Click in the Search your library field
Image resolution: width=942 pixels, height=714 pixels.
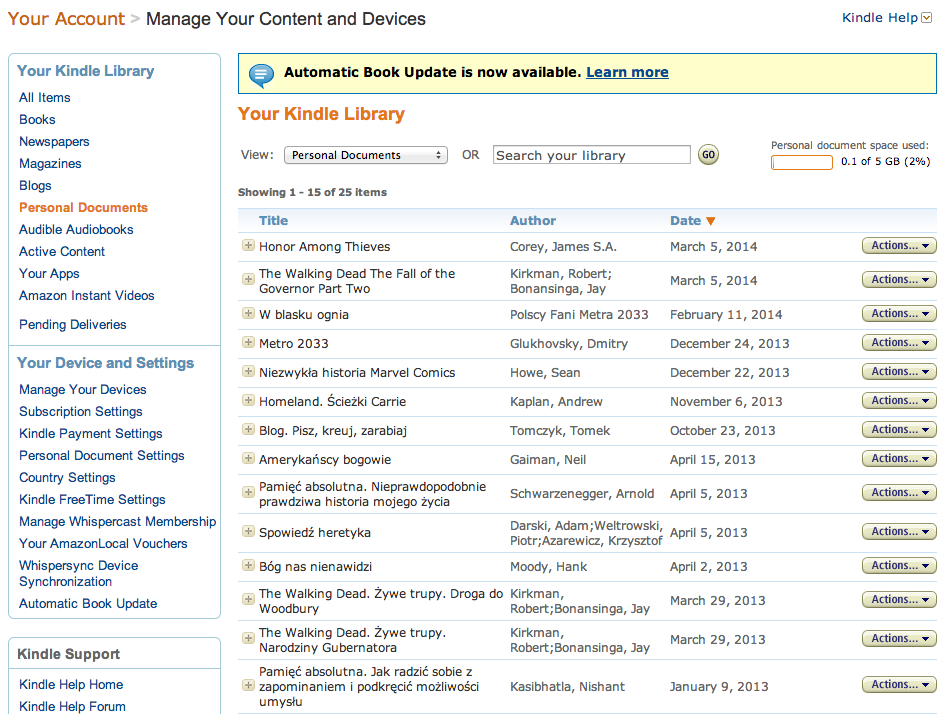592,155
